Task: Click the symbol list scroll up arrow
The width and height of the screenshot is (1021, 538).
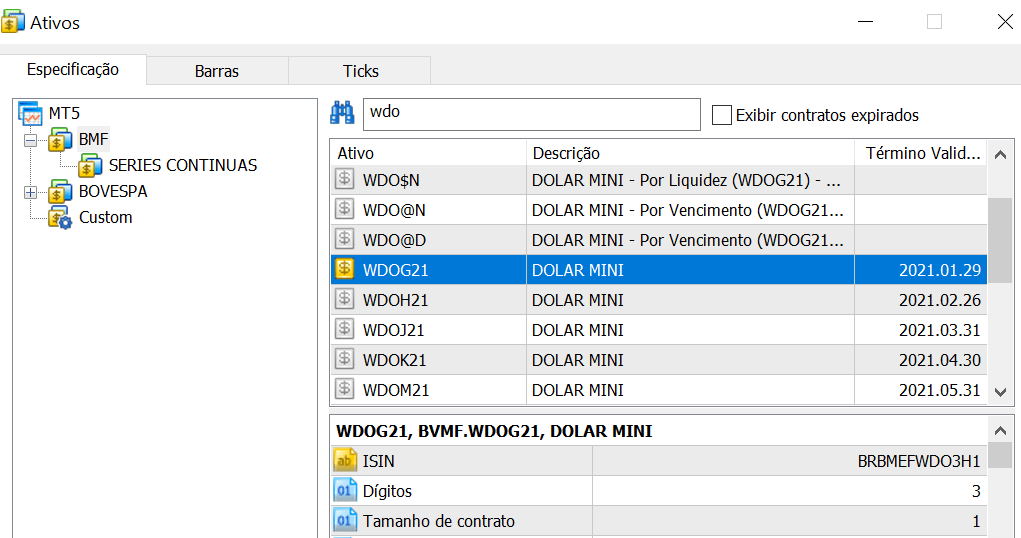Action: pyautogui.click(x=1001, y=154)
